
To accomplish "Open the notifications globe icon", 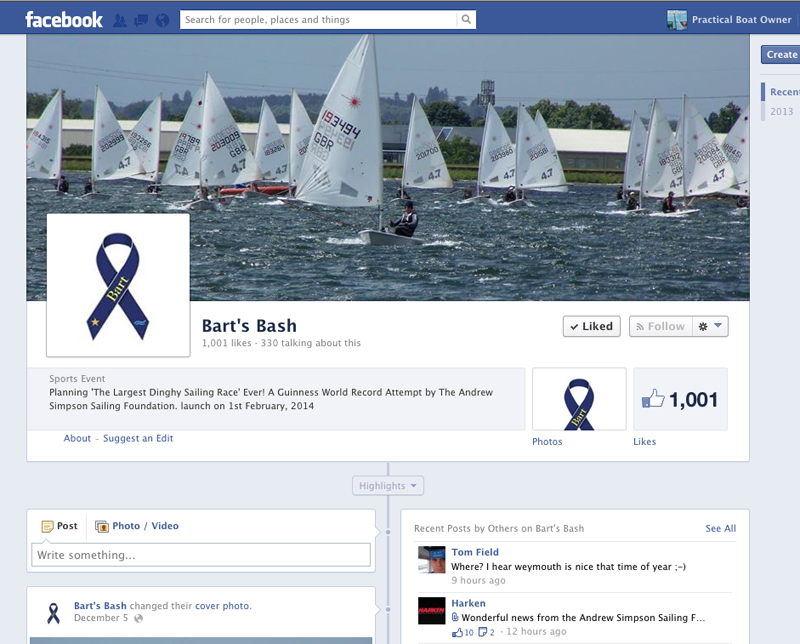I will (159, 20).
